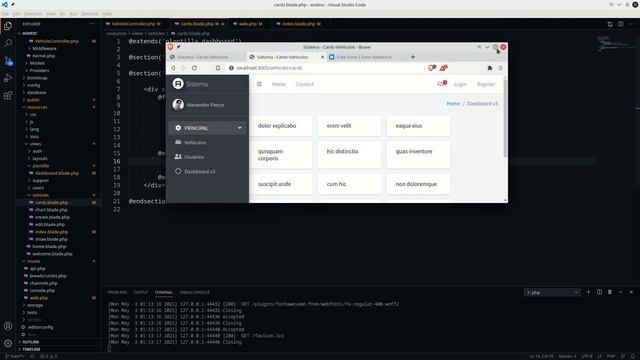The width and height of the screenshot is (640, 360).
Task: Open chart.blade.php in the Explorer
Action: click(x=51, y=210)
